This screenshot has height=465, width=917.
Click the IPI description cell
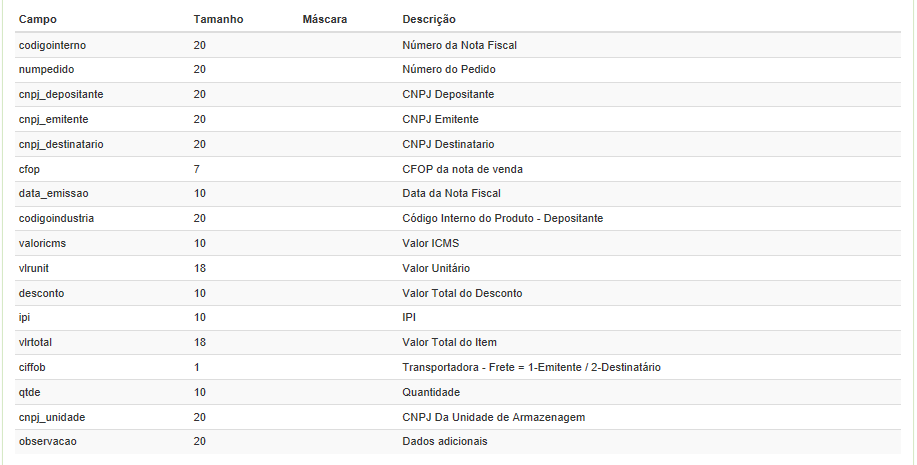click(x=409, y=317)
